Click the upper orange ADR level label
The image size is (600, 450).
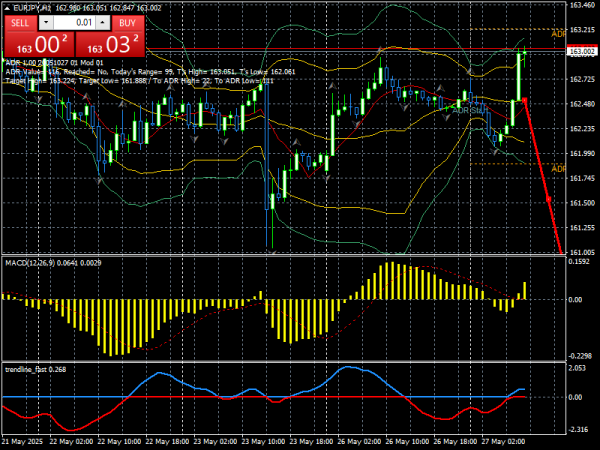point(558,34)
